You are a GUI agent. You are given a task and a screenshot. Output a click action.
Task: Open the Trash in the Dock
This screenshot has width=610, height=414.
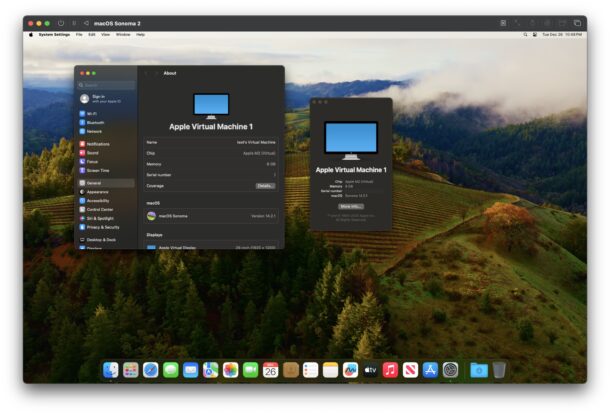pos(499,370)
